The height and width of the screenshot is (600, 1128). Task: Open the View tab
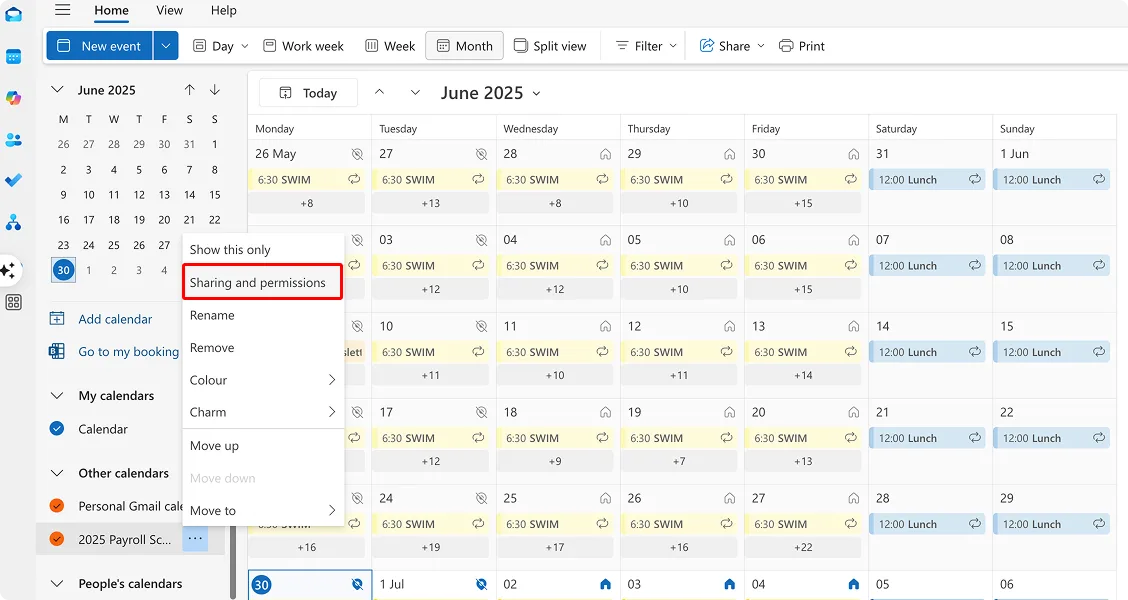(x=169, y=10)
